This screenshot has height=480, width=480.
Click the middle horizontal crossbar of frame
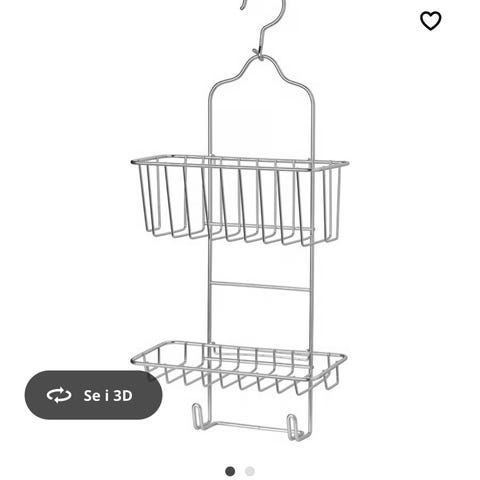pyautogui.click(x=260, y=287)
